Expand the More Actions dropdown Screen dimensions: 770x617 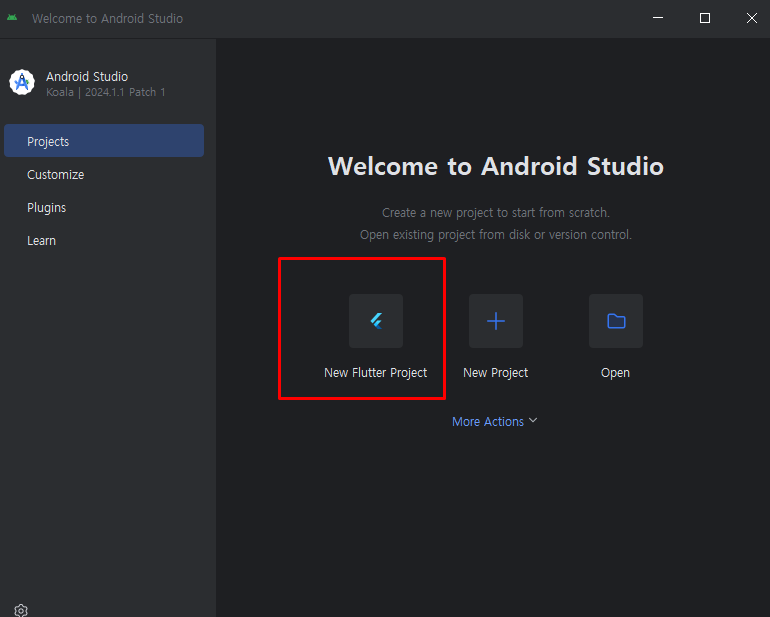pos(495,421)
